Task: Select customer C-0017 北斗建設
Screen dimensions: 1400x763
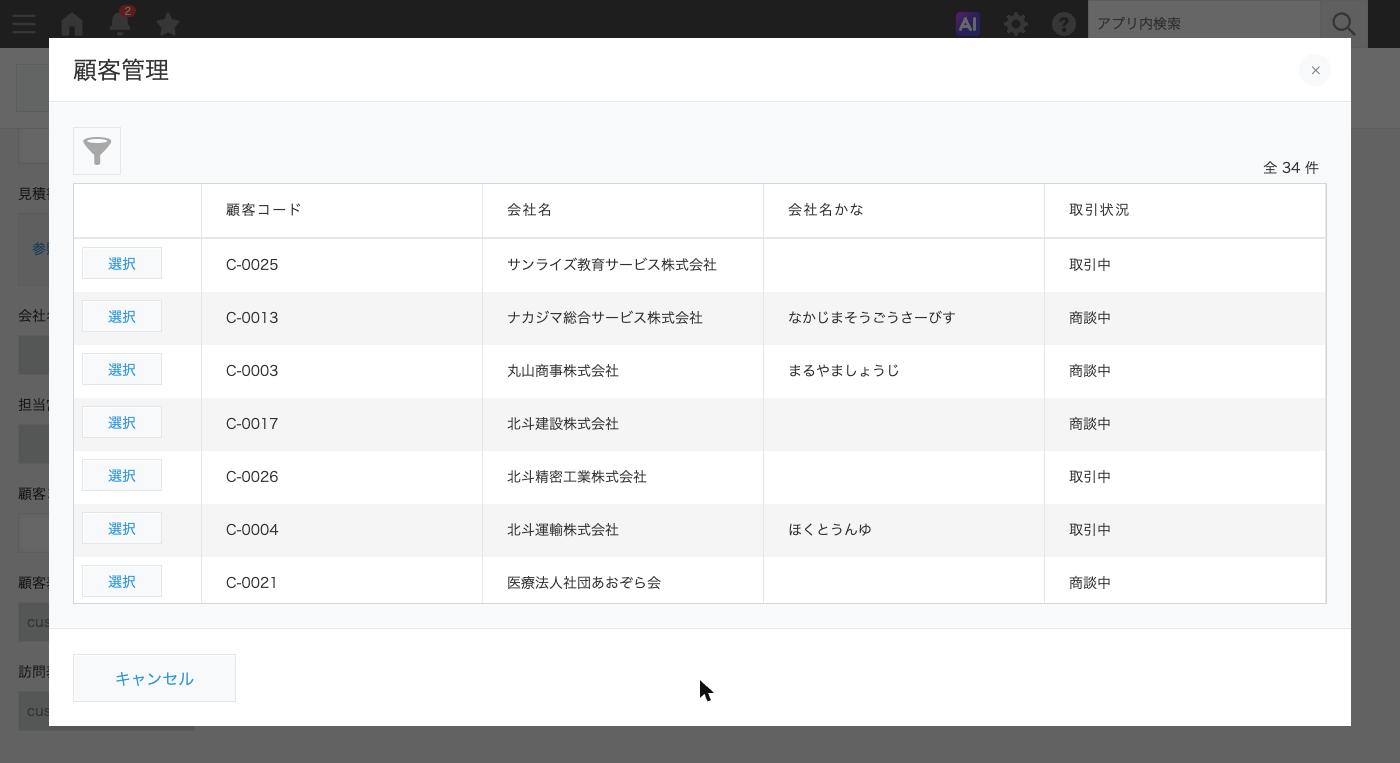Action: [122, 423]
